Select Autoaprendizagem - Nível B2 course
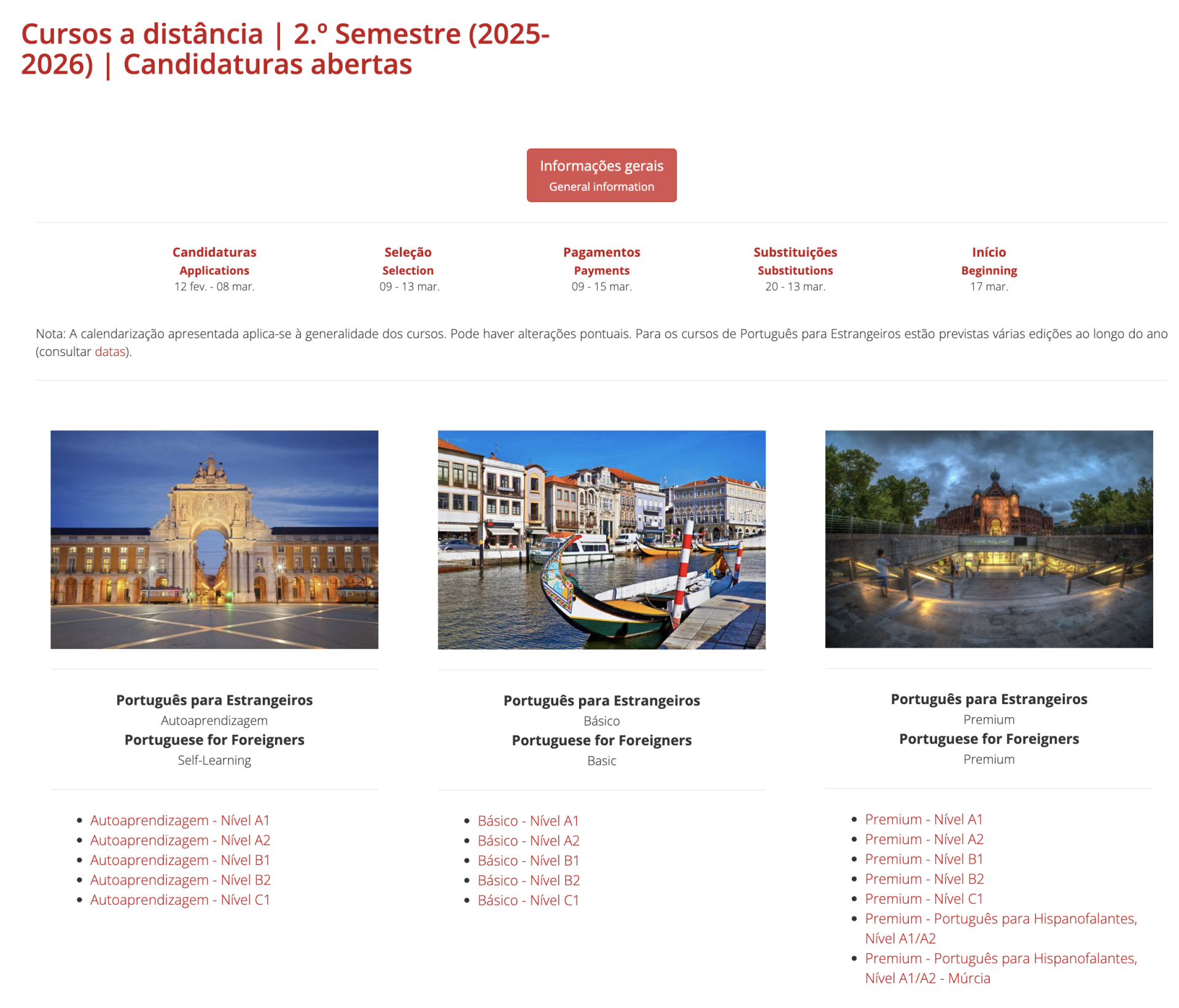 click(x=180, y=880)
